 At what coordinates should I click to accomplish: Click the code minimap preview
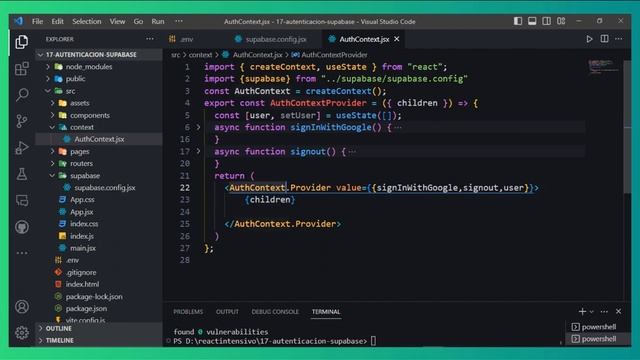(603, 67)
